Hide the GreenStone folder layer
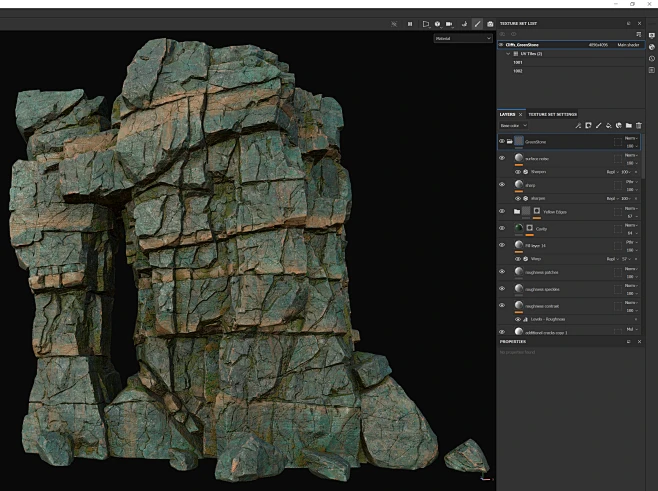 [502, 142]
